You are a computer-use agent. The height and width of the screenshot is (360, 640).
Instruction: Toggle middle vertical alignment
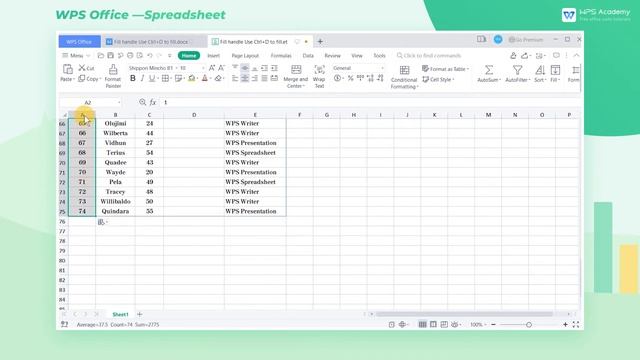pos(244,68)
